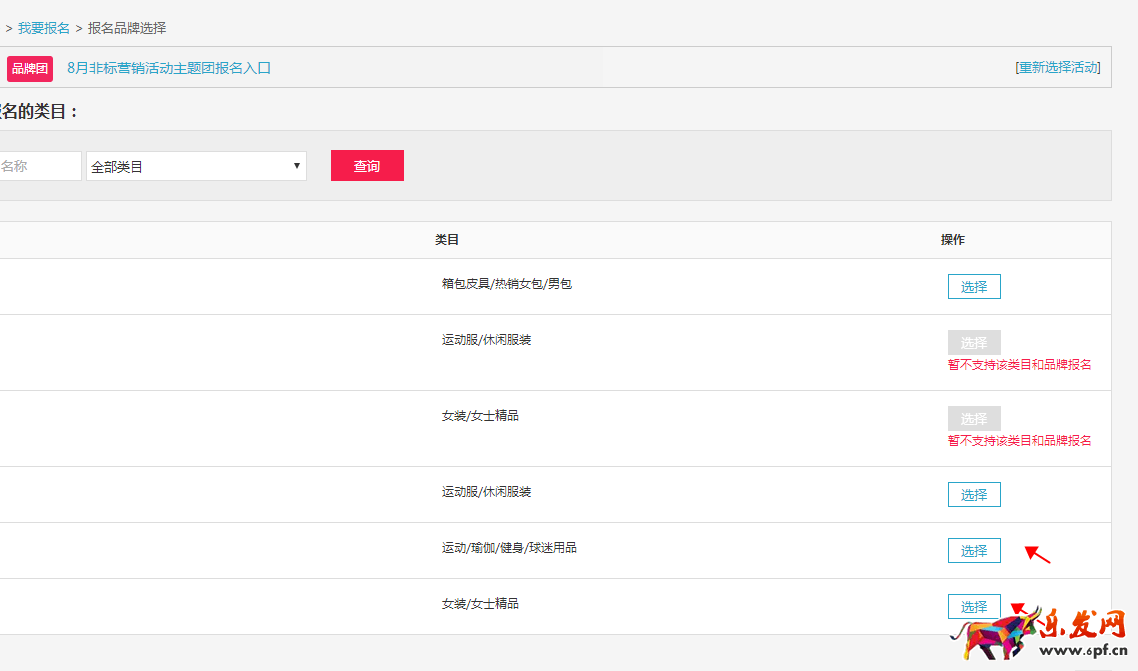The height and width of the screenshot is (671, 1138).
Task: Click the greyed-out 选择 in the first 运动服/休闲服装 row
Action: [x=974, y=343]
